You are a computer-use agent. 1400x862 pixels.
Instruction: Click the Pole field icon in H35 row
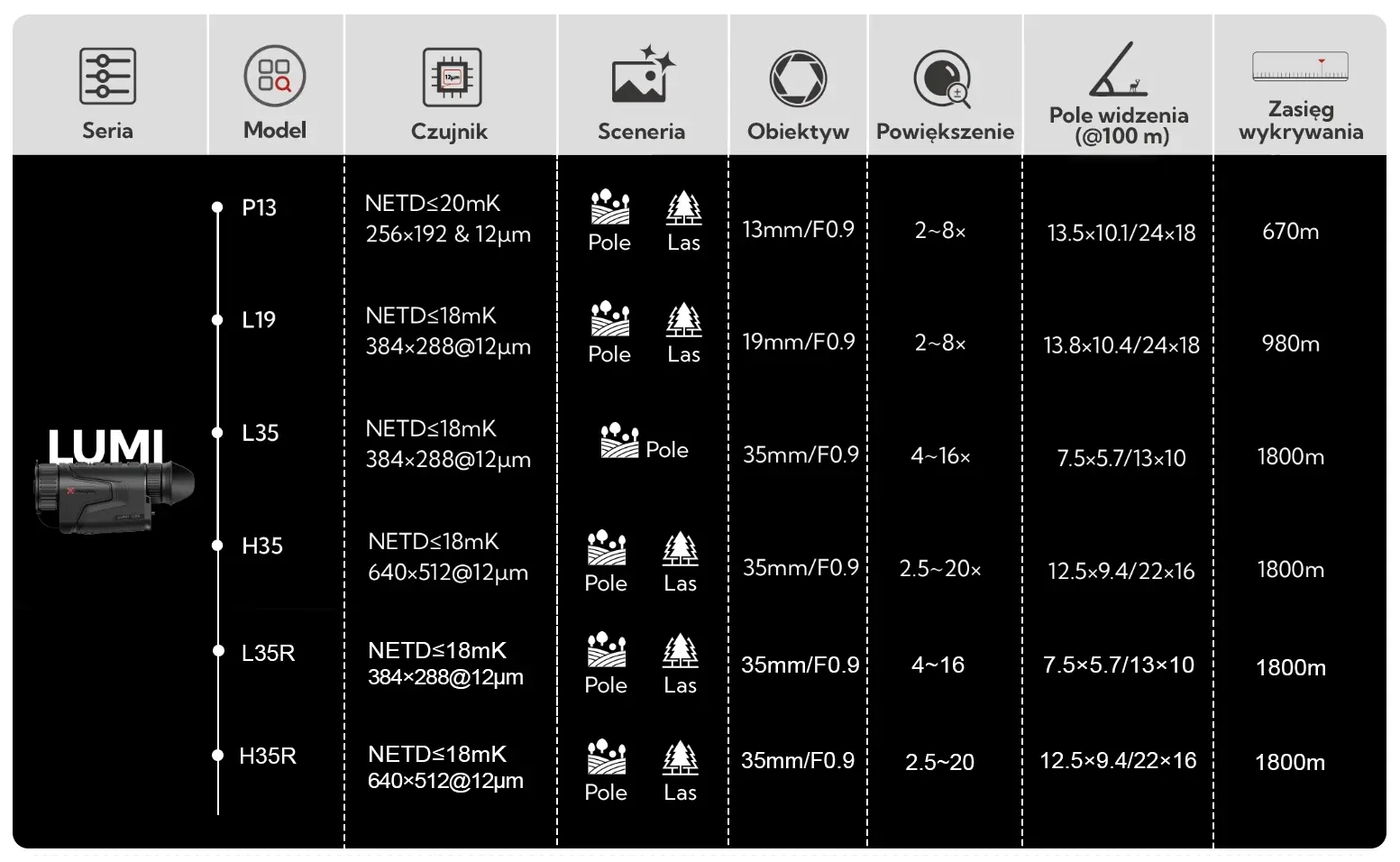[x=607, y=548]
